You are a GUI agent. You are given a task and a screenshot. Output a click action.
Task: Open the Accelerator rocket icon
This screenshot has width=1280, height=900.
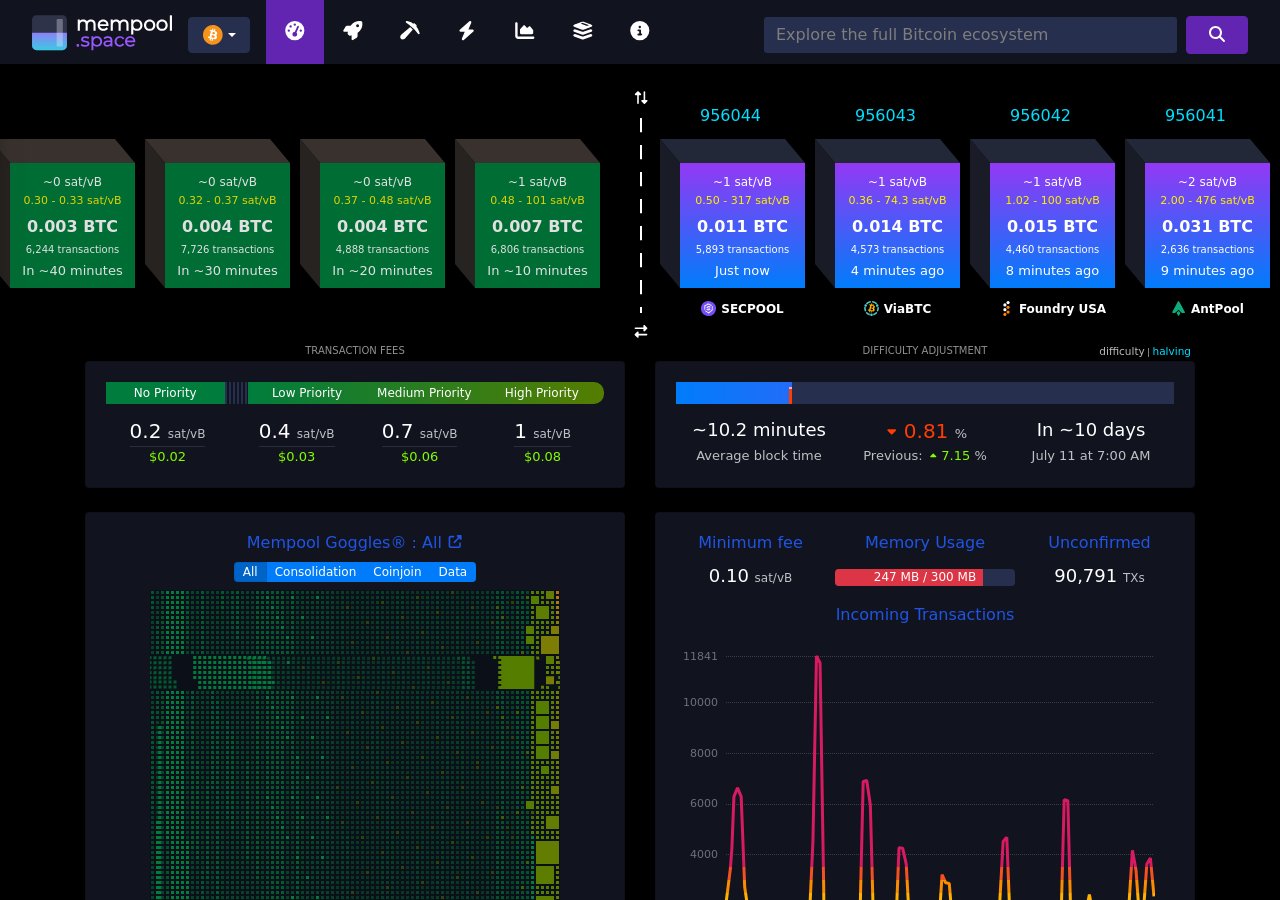pyautogui.click(x=352, y=31)
